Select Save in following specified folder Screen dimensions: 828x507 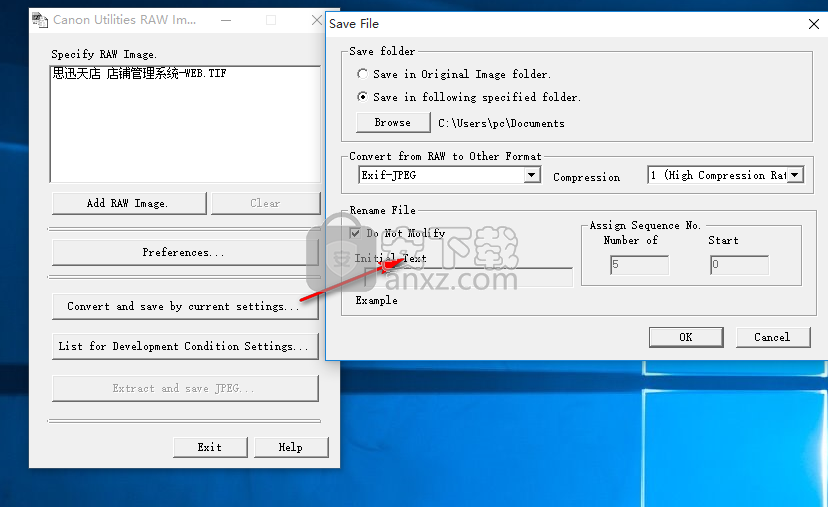(x=363, y=97)
